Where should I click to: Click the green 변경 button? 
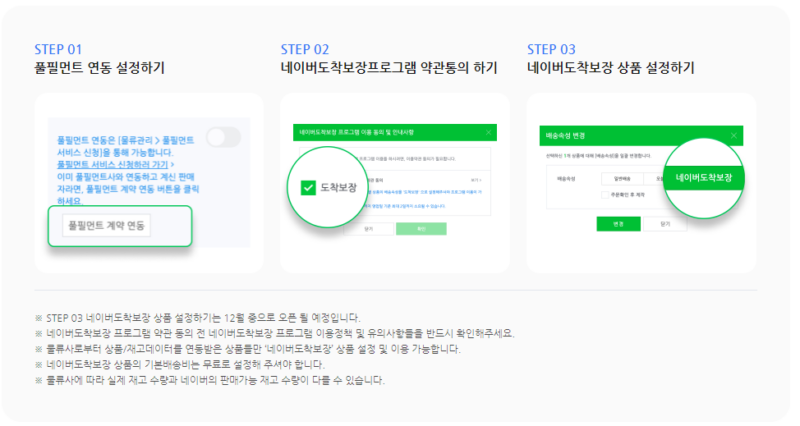point(619,224)
